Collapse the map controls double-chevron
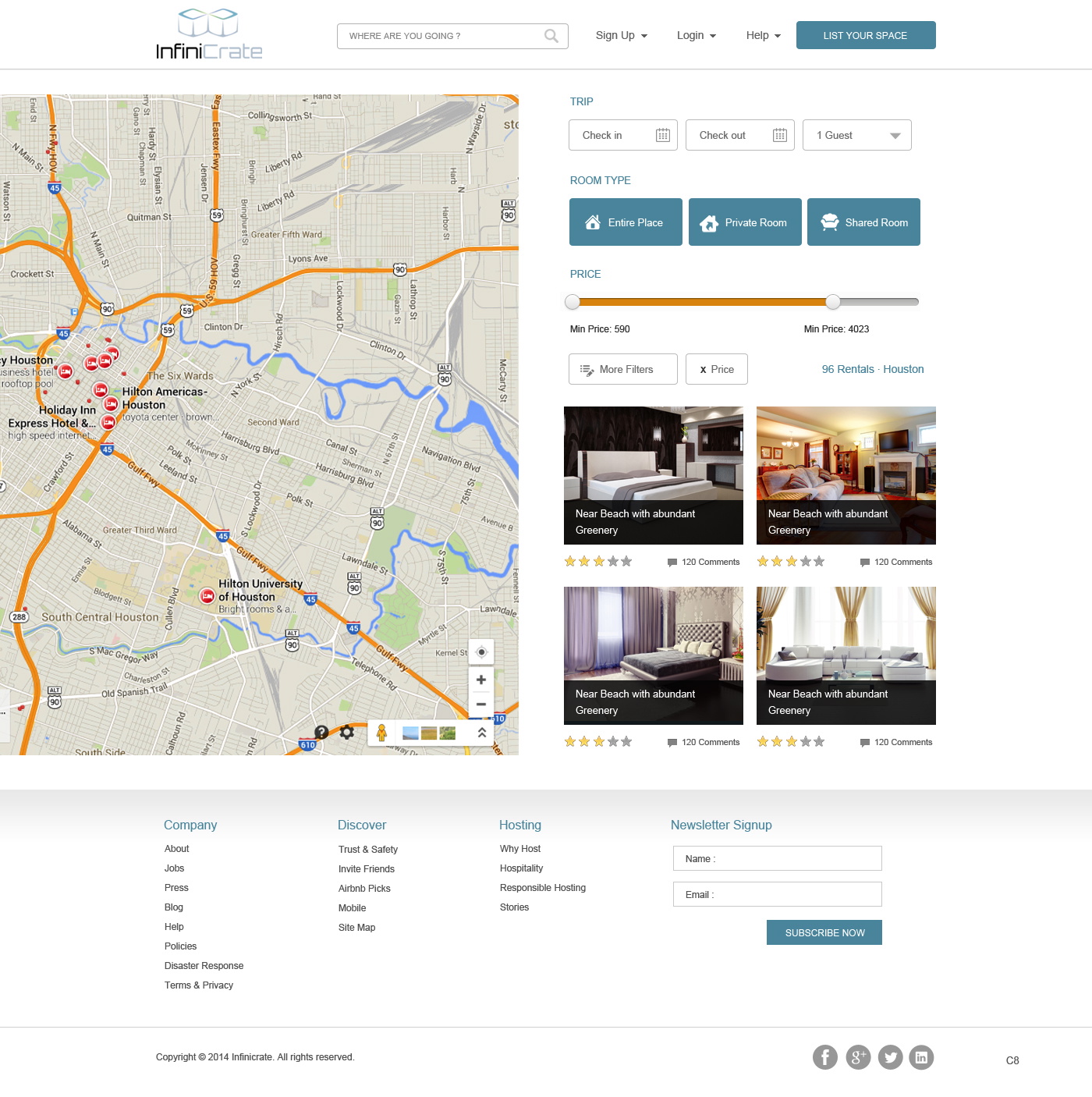 click(482, 733)
